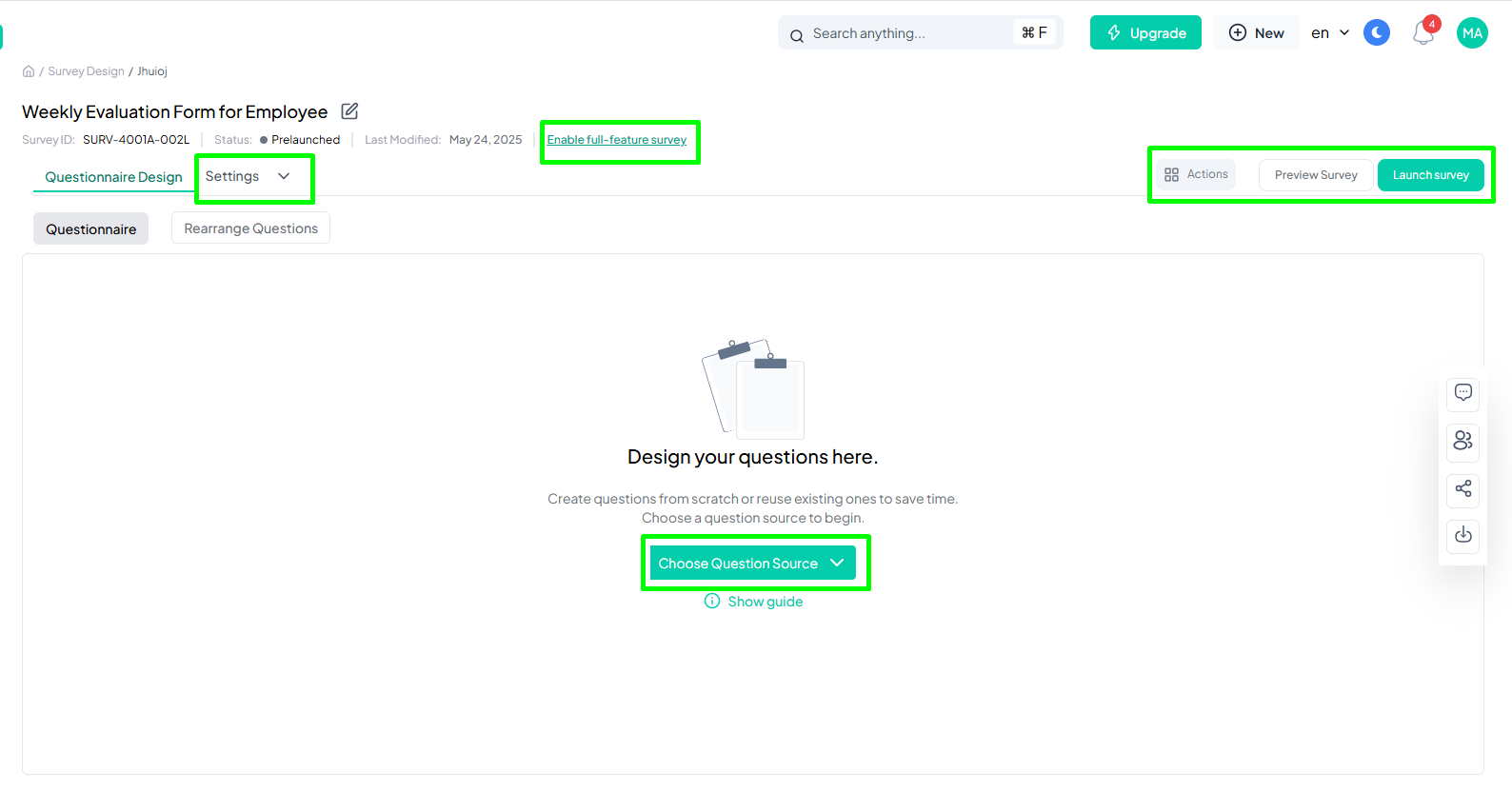
Task: Click the search magnifier icon
Action: pos(797,35)
